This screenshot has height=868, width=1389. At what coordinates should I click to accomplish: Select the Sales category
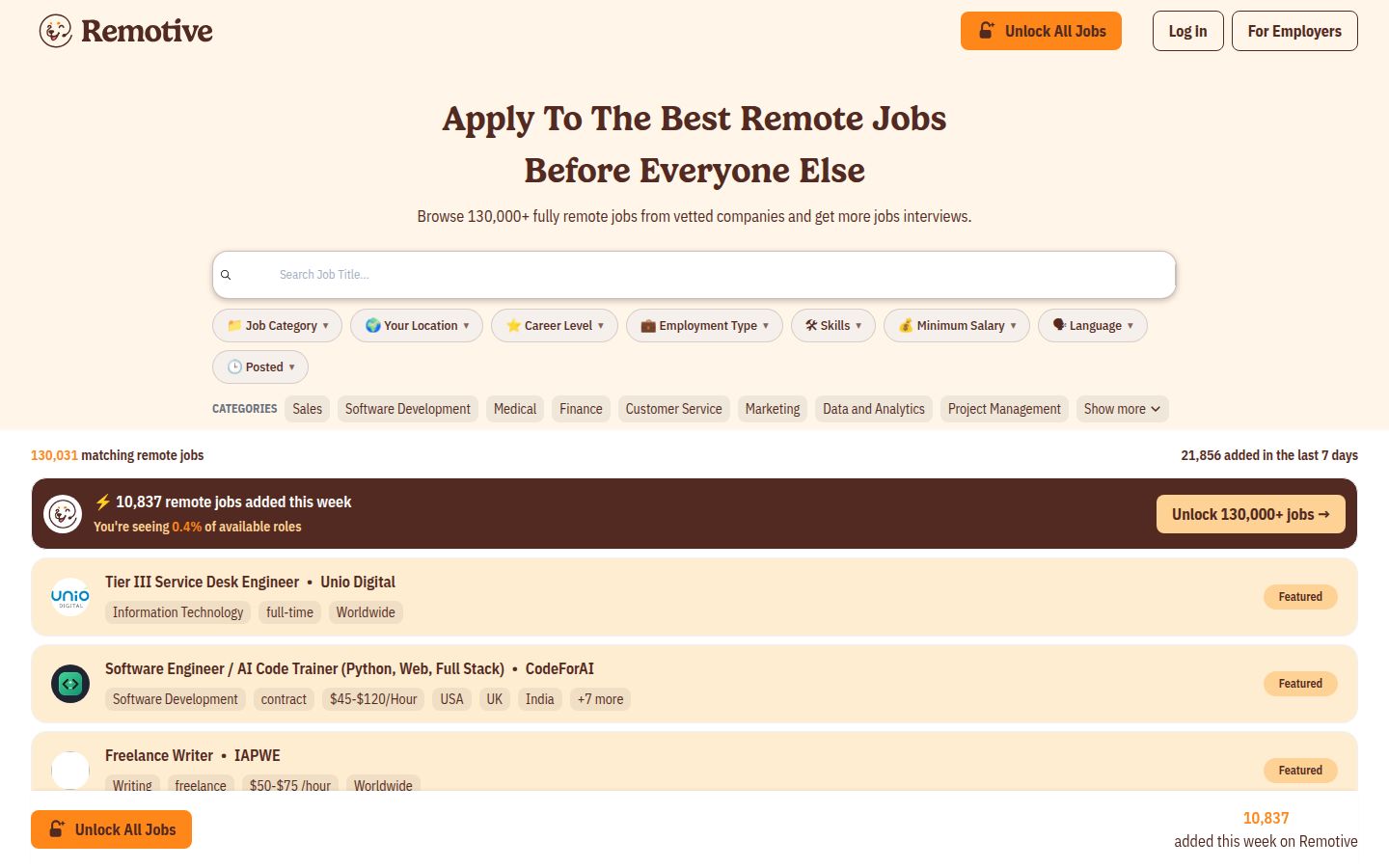[x=308, y=409]
